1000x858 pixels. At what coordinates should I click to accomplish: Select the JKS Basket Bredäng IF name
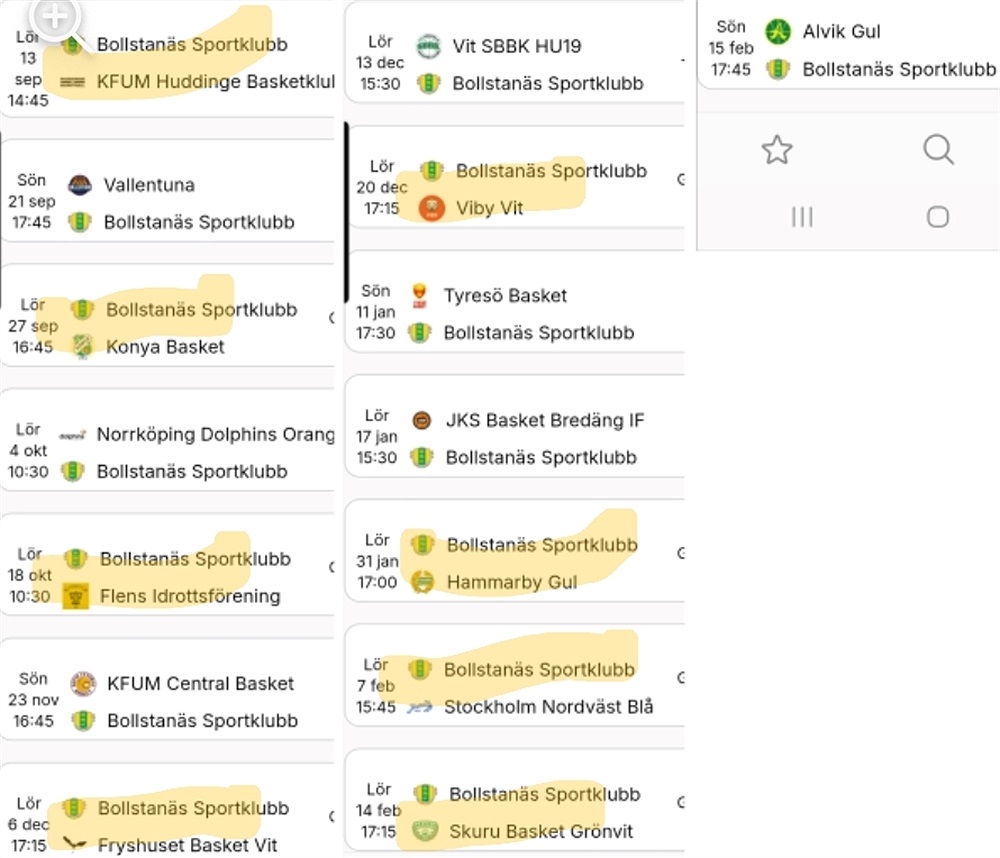[x=545, y=420]
